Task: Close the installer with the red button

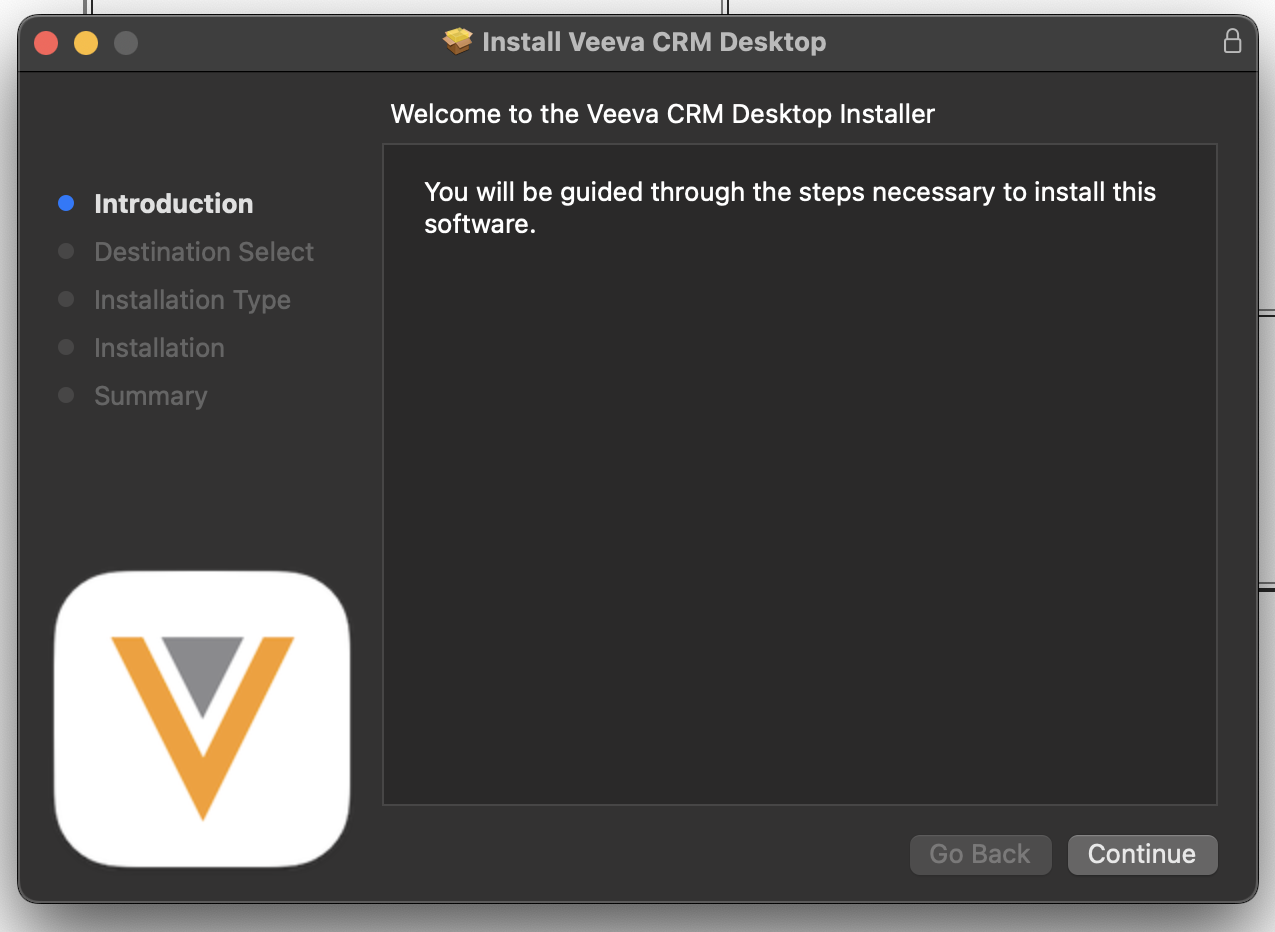Action: tap(46, 43)
